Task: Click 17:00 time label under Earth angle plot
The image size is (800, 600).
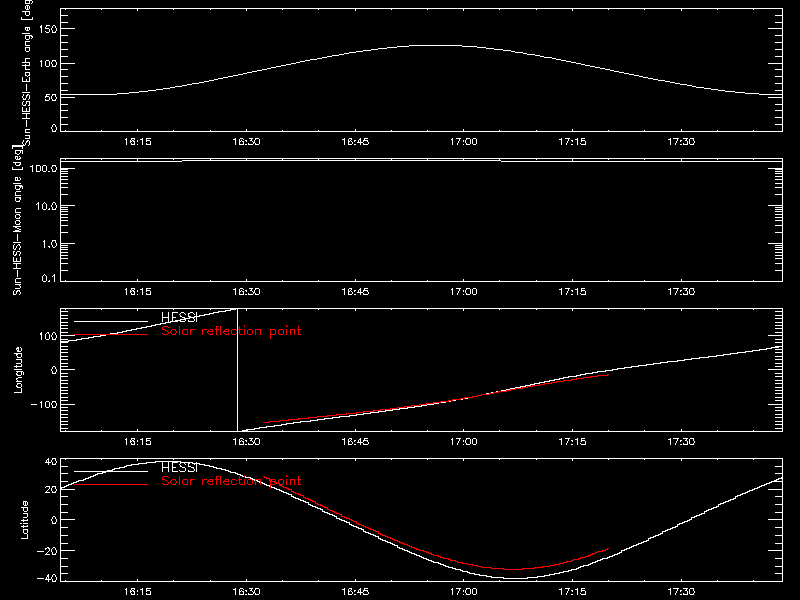Action: pyautogui.click(x=464, y=142)
